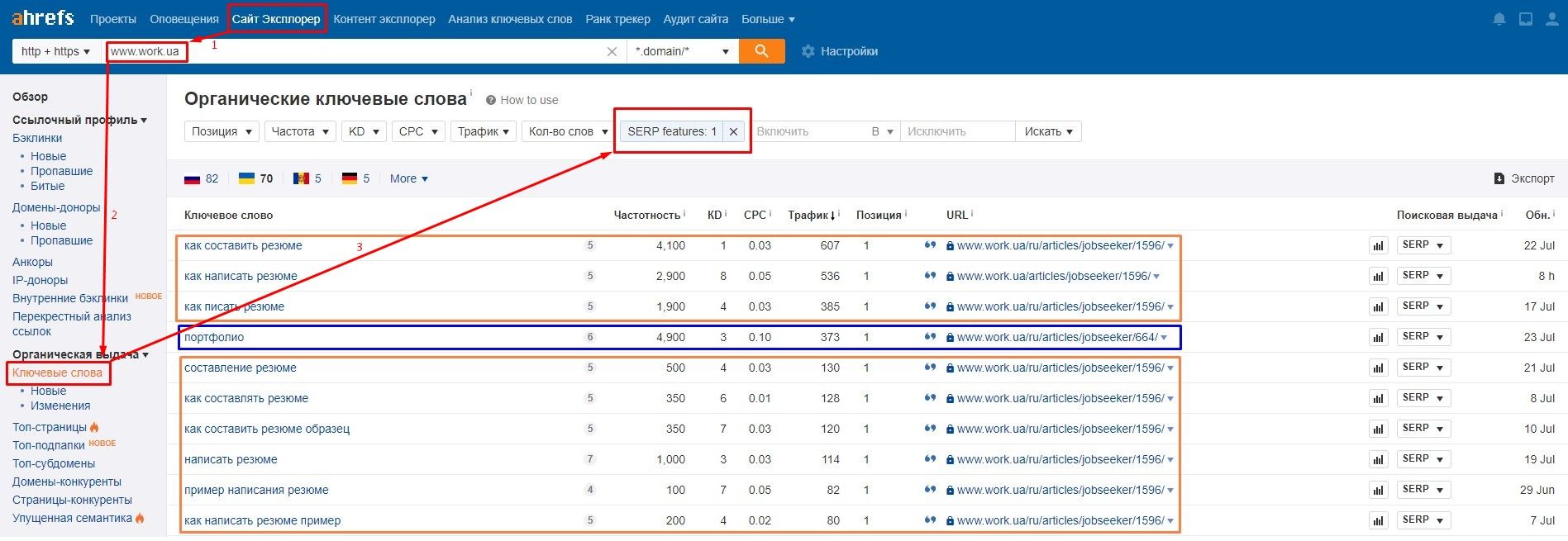This screenshot has height=541, width=1568.
Task: Collapse Органическая выдача sidebar section
Action: 80,354
